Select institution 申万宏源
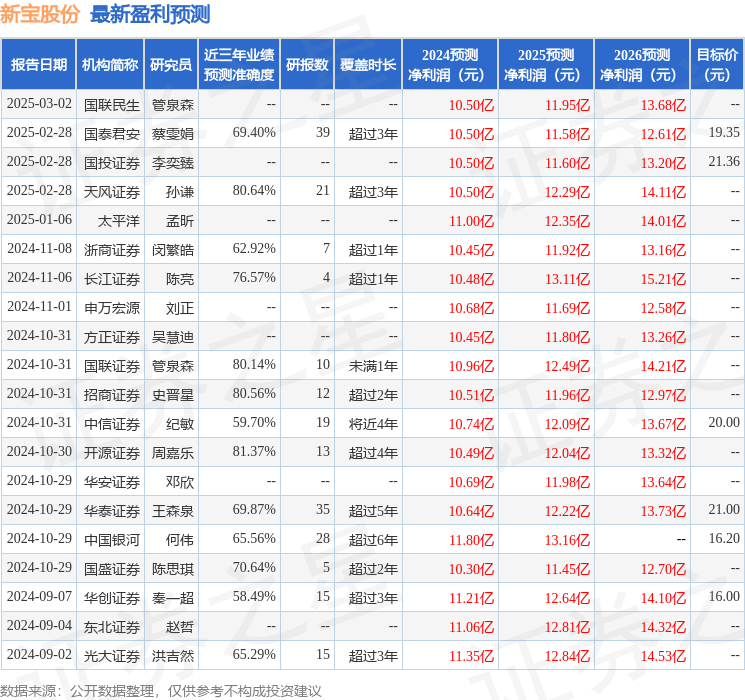Viewport: 745px width, 700px height. (x=112, y=307)
